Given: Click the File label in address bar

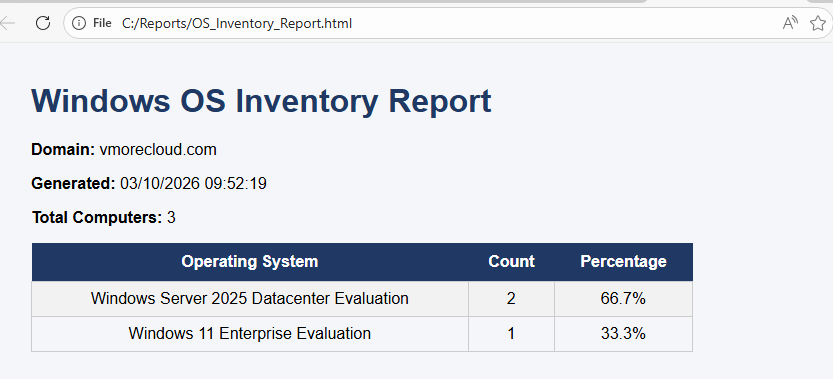Looking at the screenshot, I should coord(102,23).
